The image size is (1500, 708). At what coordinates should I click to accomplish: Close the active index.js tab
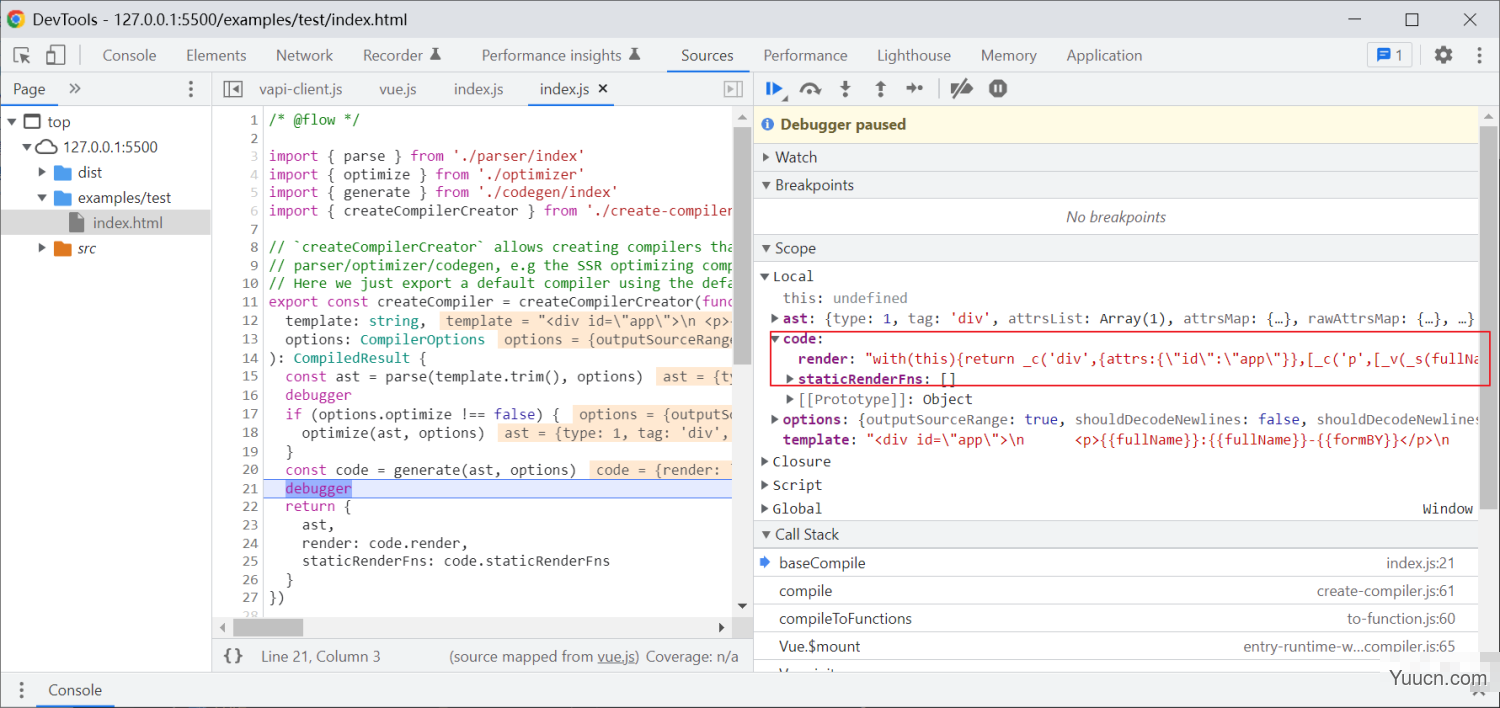pyautogui.click(x=603, y=89)
